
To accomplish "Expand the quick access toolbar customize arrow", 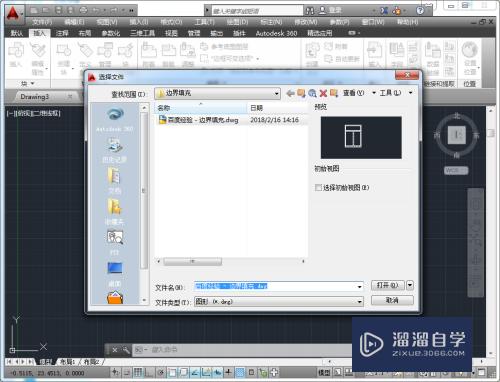I will (x=131, y=10).
